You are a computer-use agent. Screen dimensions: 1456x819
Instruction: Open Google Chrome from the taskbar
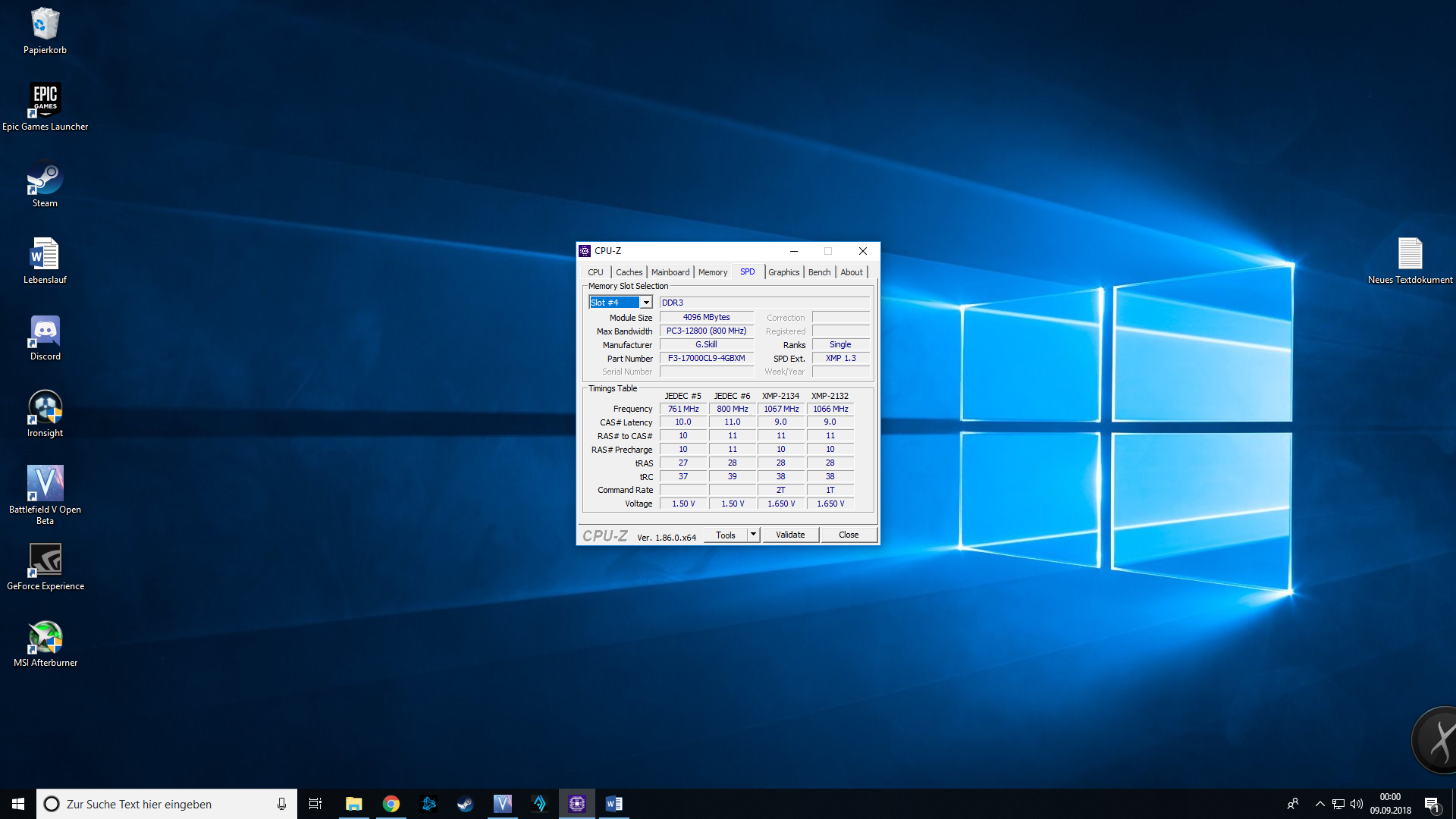[391, 804]
